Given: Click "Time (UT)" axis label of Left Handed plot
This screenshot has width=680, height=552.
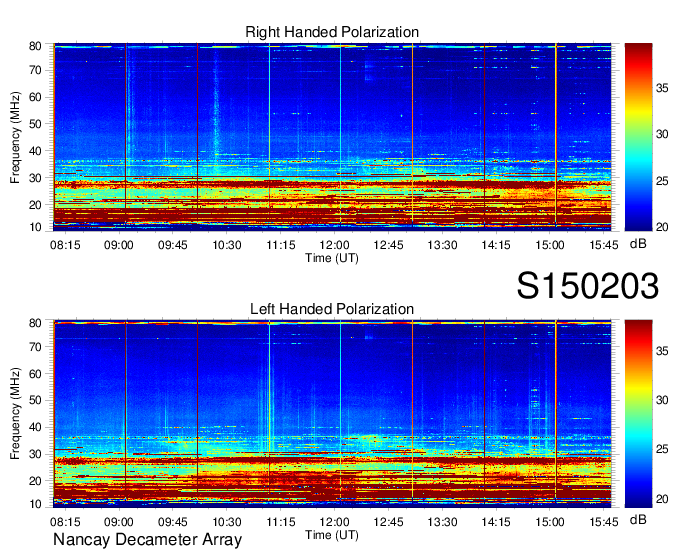Looking at the screenshot, I should tap(332, 535).
